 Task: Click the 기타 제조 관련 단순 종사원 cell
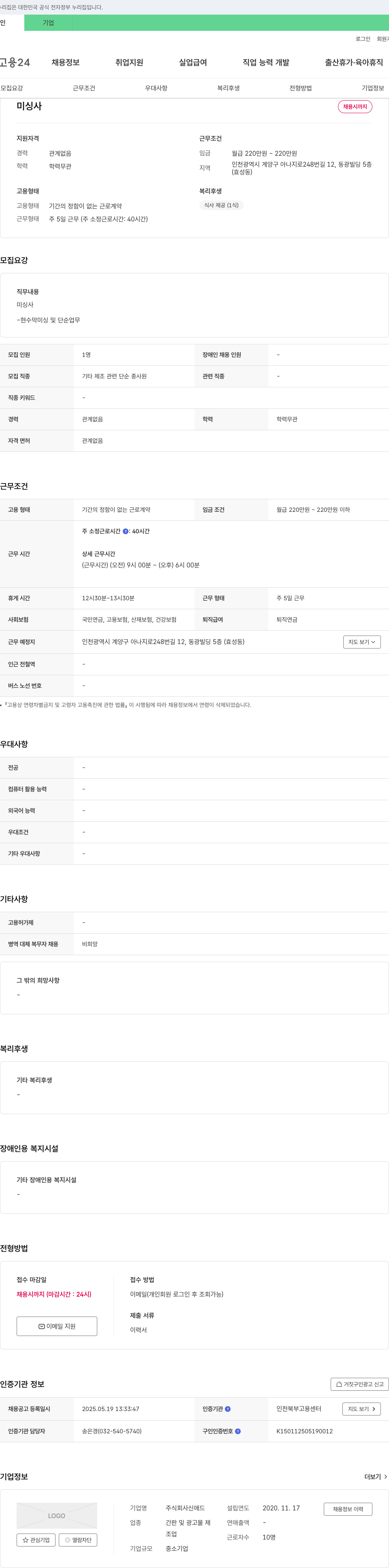(114, 376)
